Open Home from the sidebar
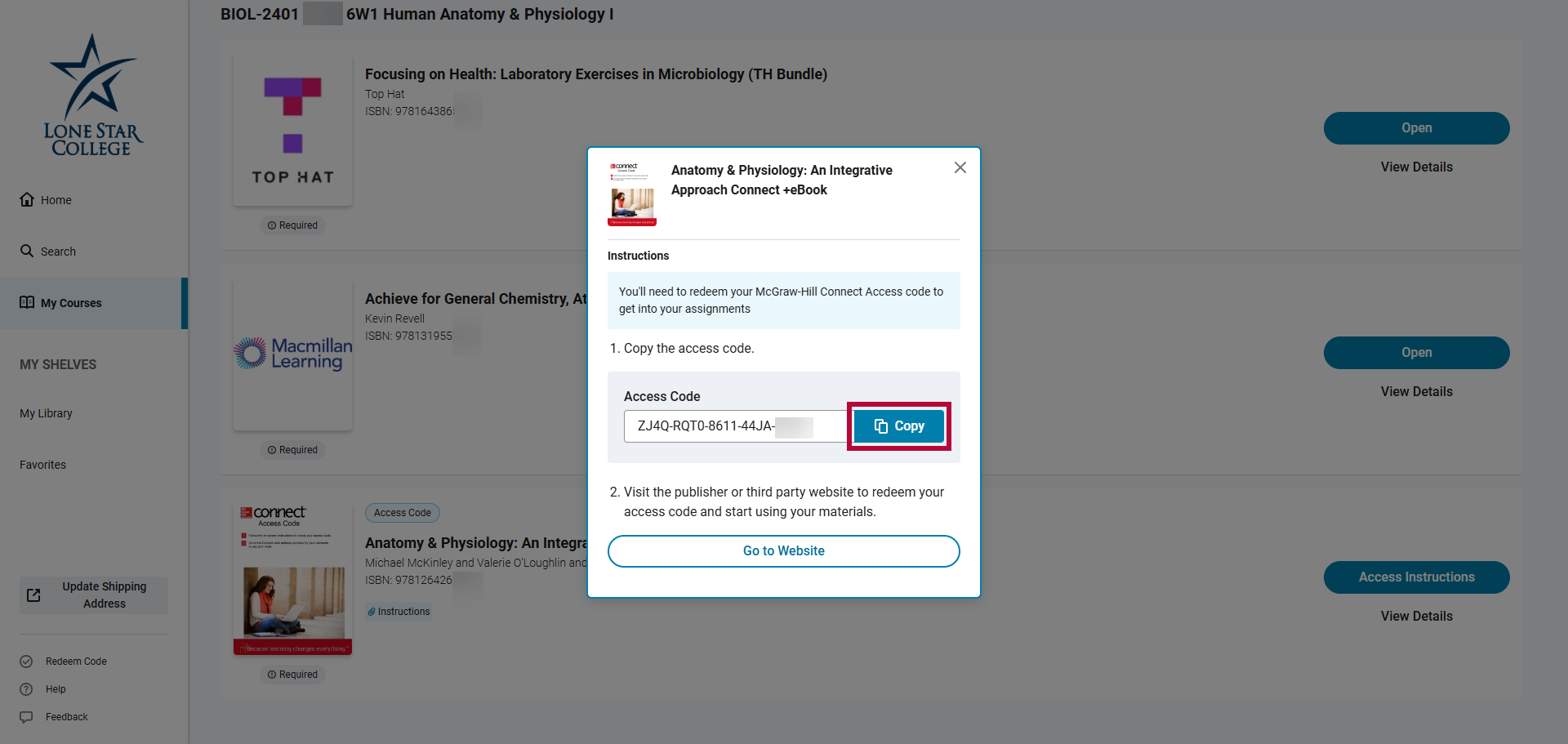The width and height of the screenshot is (1568, 744). pos(46,200)
